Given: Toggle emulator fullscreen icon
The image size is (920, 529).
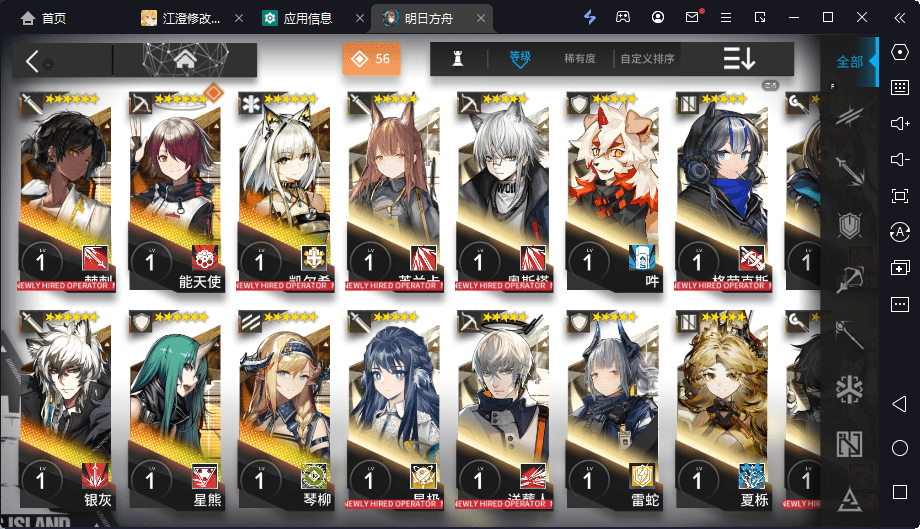Looking at the screenshot, I should pos(899,196).
